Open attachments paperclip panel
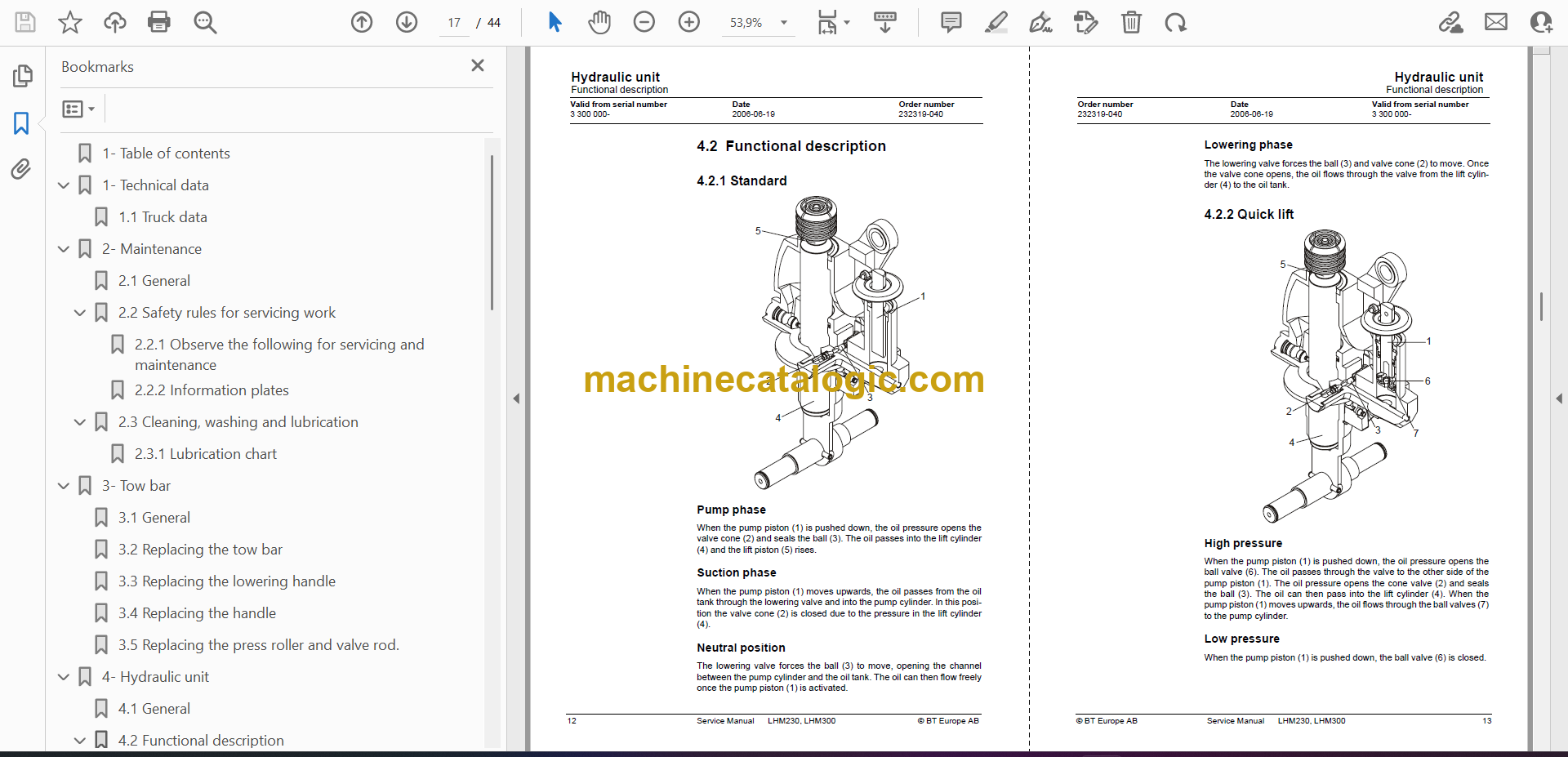 coord(21,170)
